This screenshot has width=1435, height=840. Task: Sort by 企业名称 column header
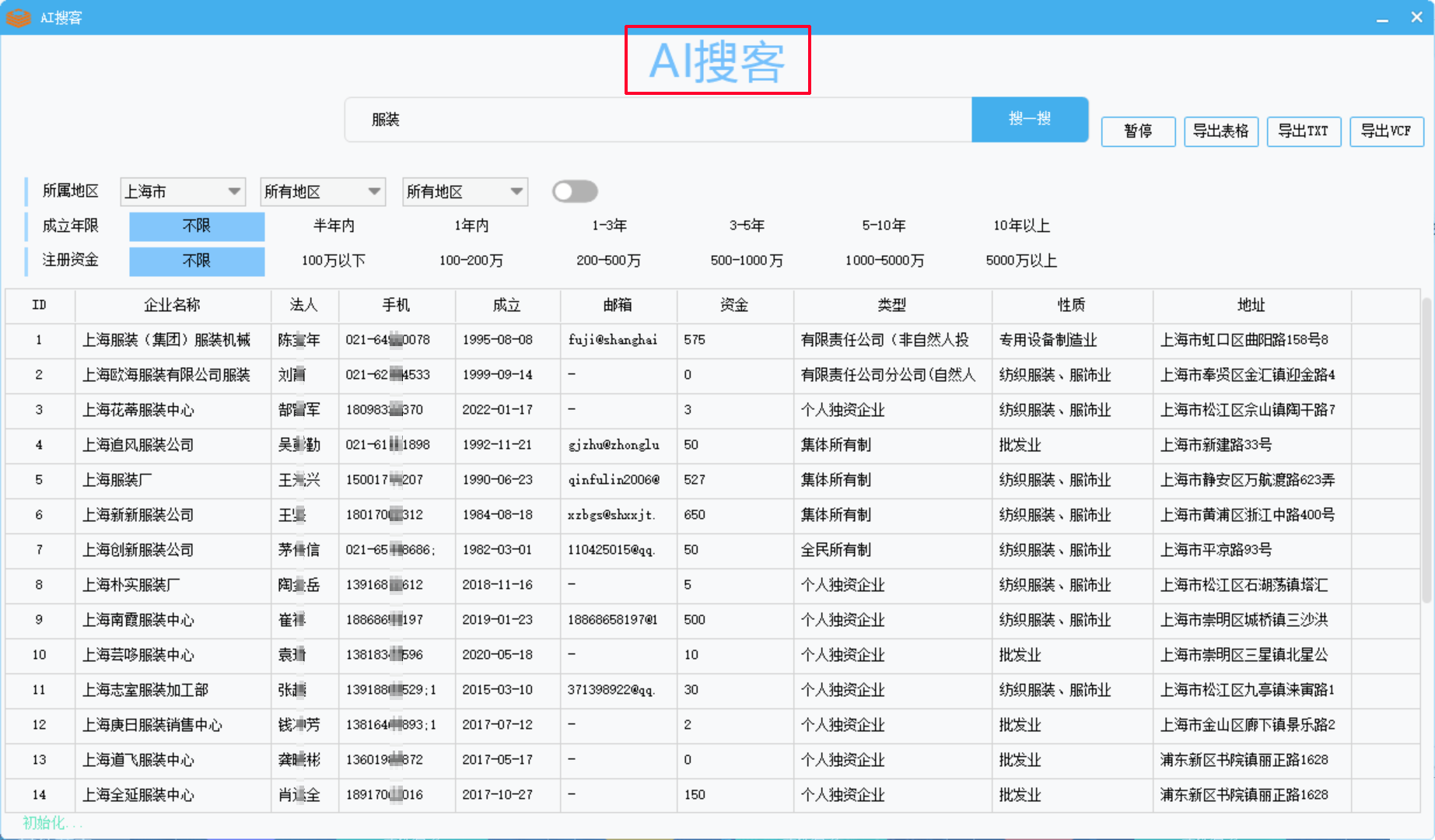pos(172,305)
